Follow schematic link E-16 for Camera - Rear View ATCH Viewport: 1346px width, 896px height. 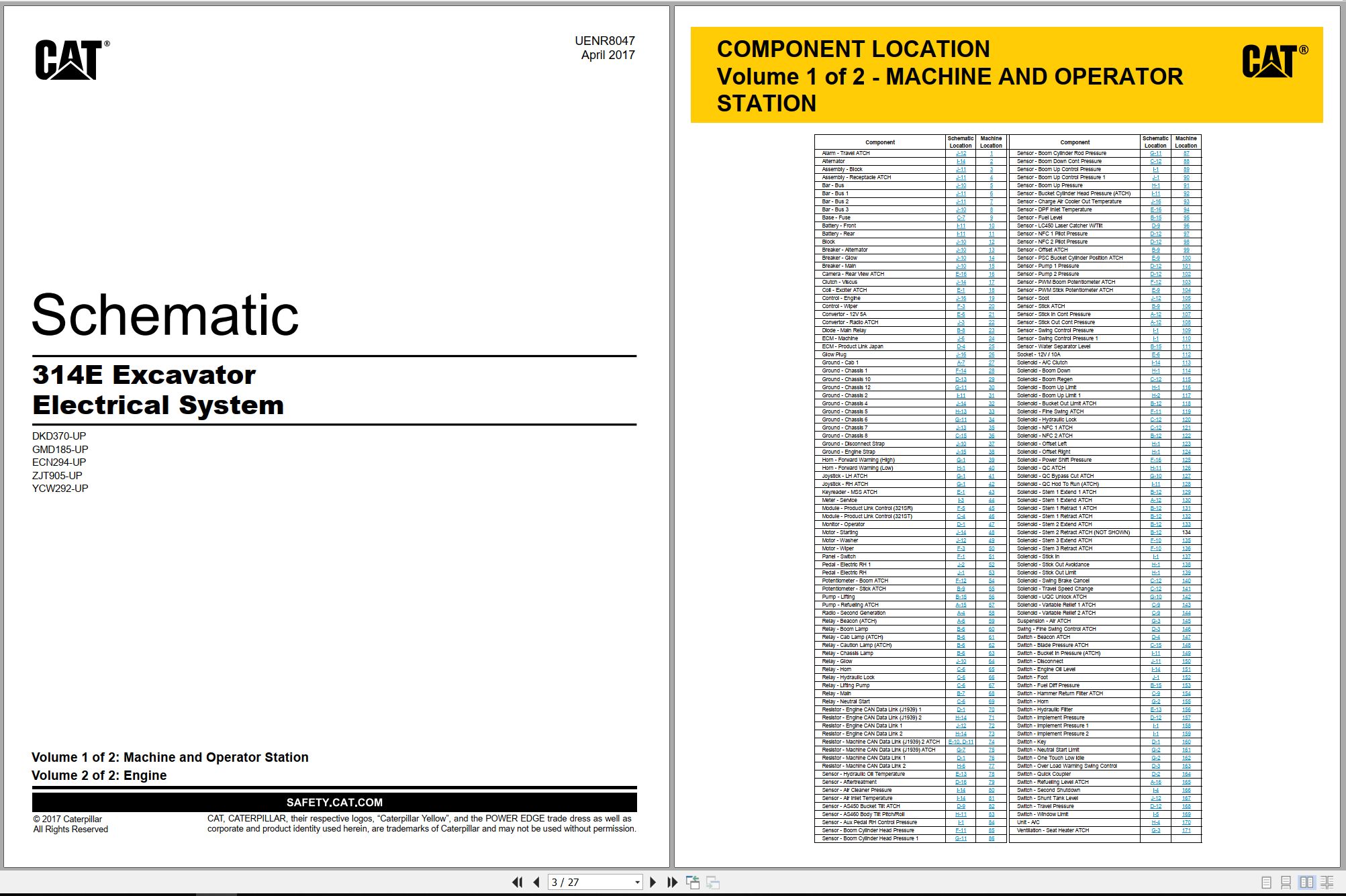[x=961, y=275]
